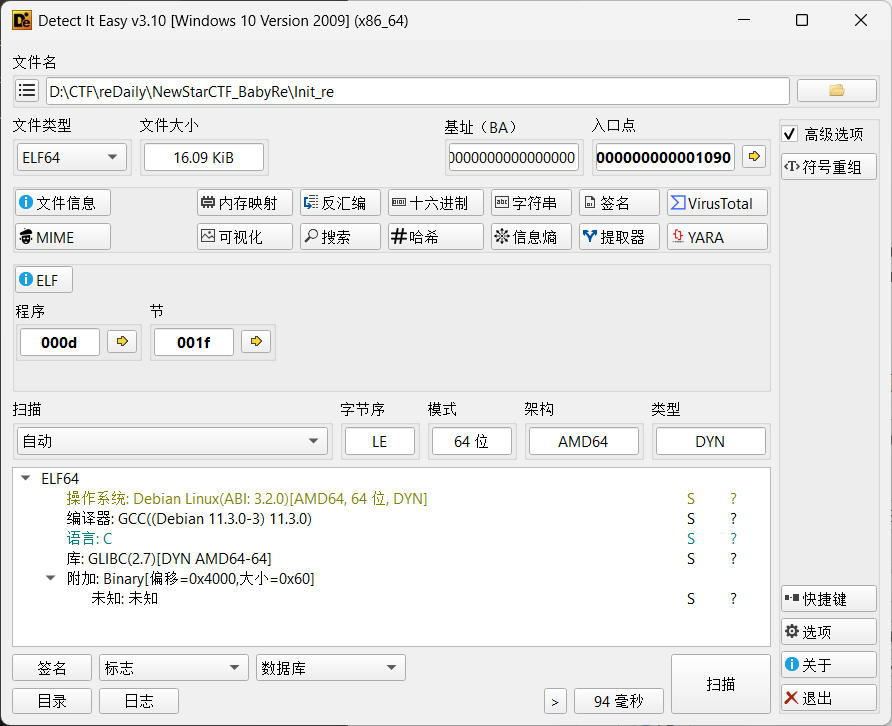Open VirusTotal lookup
The image size is (892, 726).
(717, 203)
